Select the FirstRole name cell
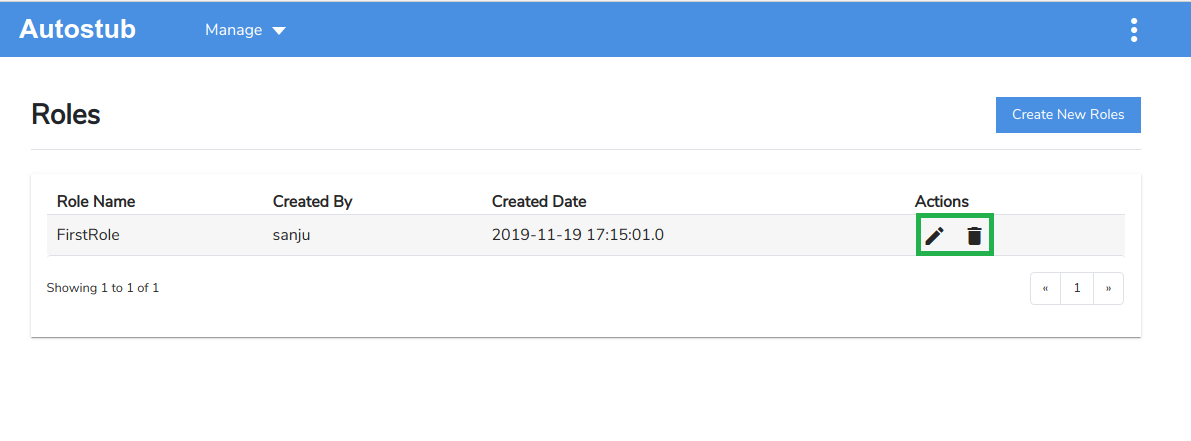 click(89, 235)
